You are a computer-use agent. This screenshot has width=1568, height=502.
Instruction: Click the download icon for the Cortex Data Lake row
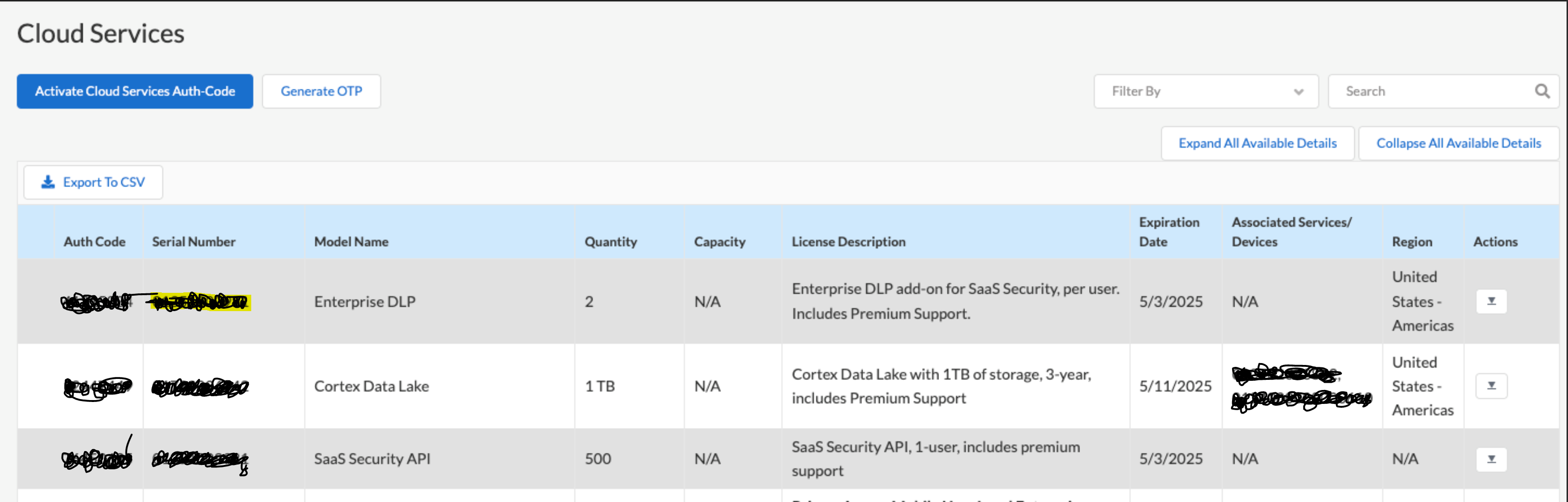pos(1491,386)
